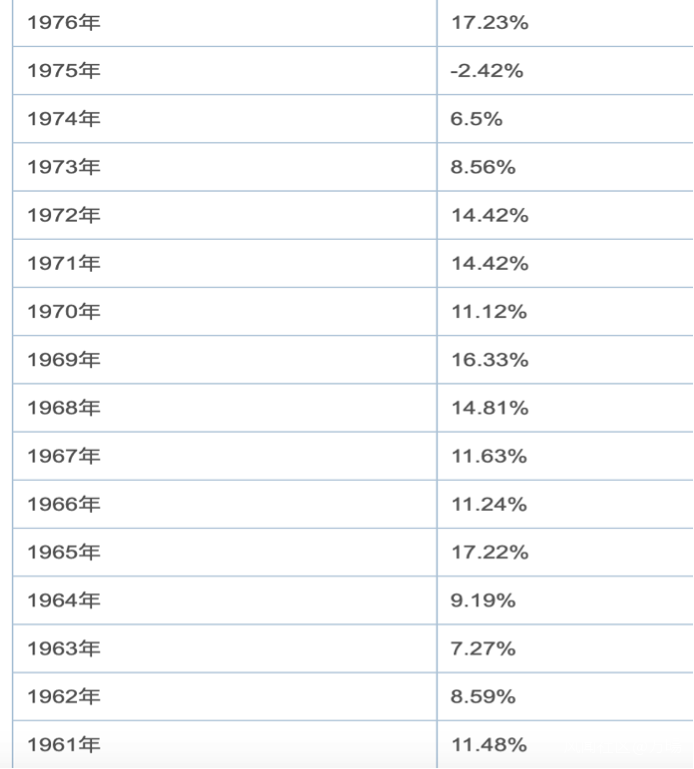
Task: Click the 1974年 year cell
Action: (64, 119)
